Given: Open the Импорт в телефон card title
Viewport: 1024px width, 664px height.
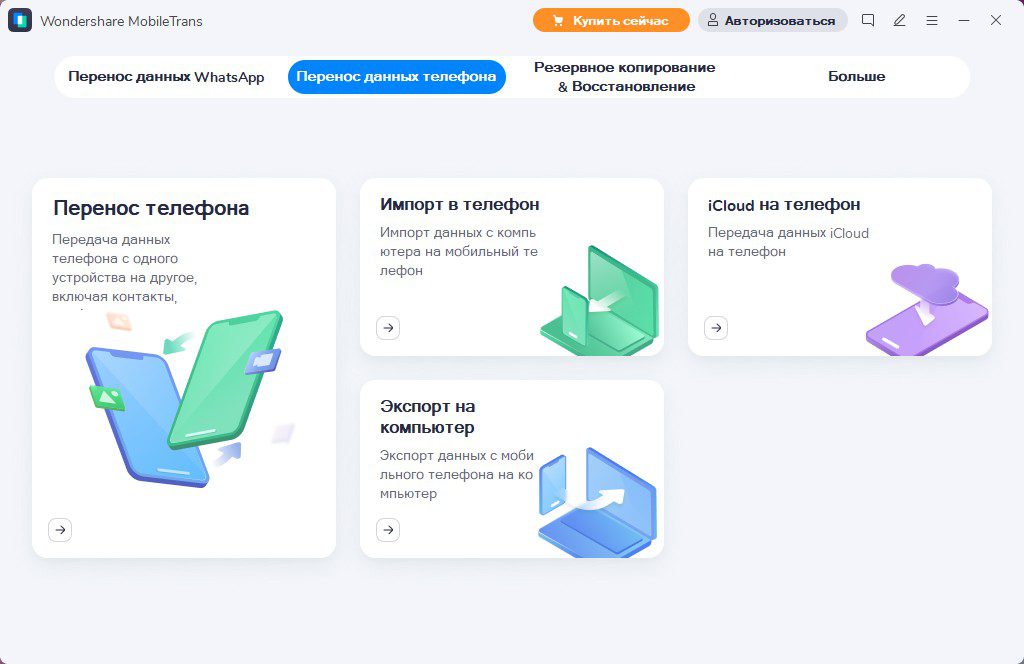Looking at the screenshot, I should (460, 204).
